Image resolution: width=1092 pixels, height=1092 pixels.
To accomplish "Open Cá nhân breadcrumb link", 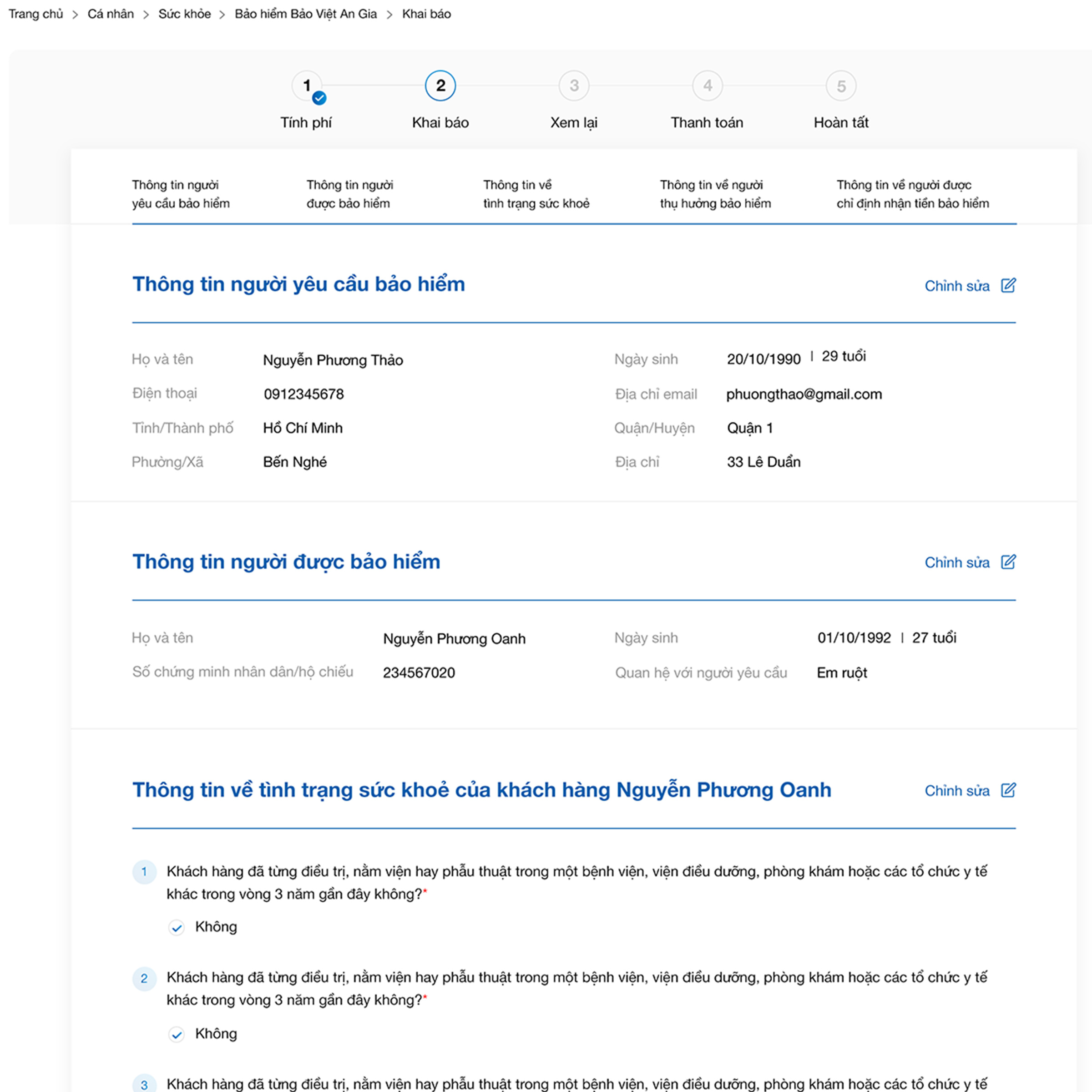I will [x=111, y=14].
